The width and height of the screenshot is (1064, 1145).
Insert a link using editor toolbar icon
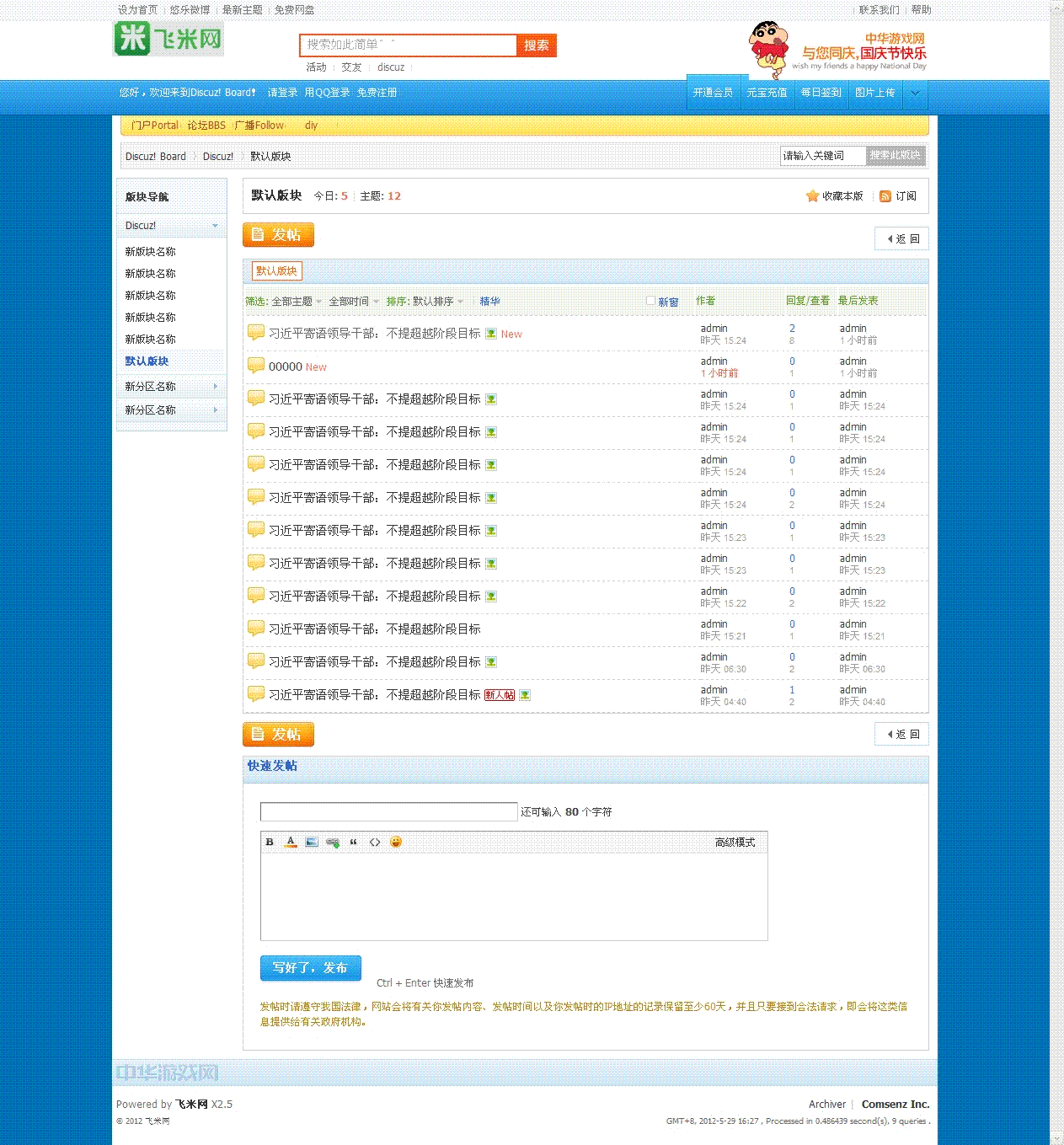click(x=333, y=842)
